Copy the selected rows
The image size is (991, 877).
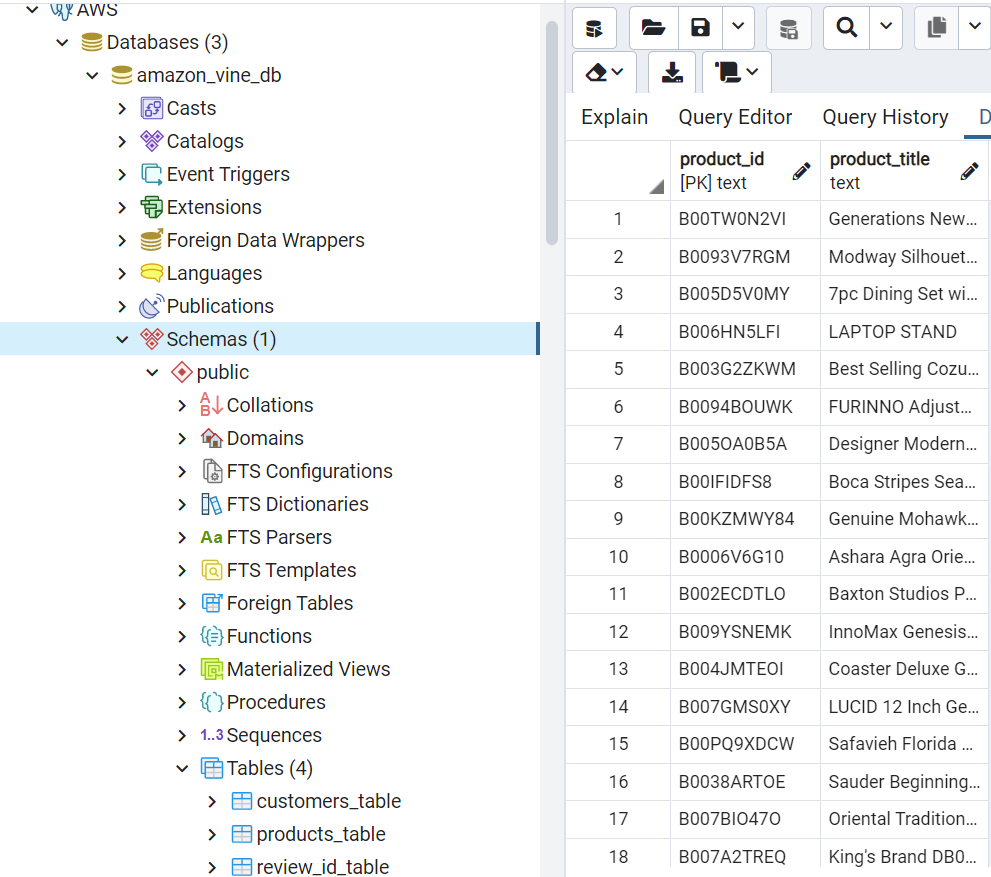(936, 28)
